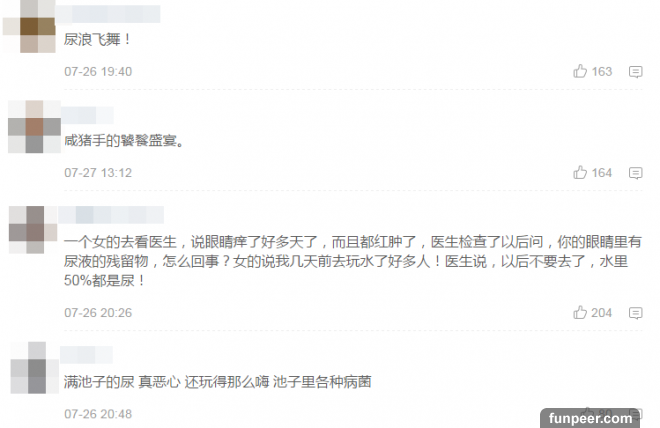Click avatar of 尿浪飞舞 commenter
This screenshot has height=428, width=660.
pyautogui.click(x=29, y=26)
